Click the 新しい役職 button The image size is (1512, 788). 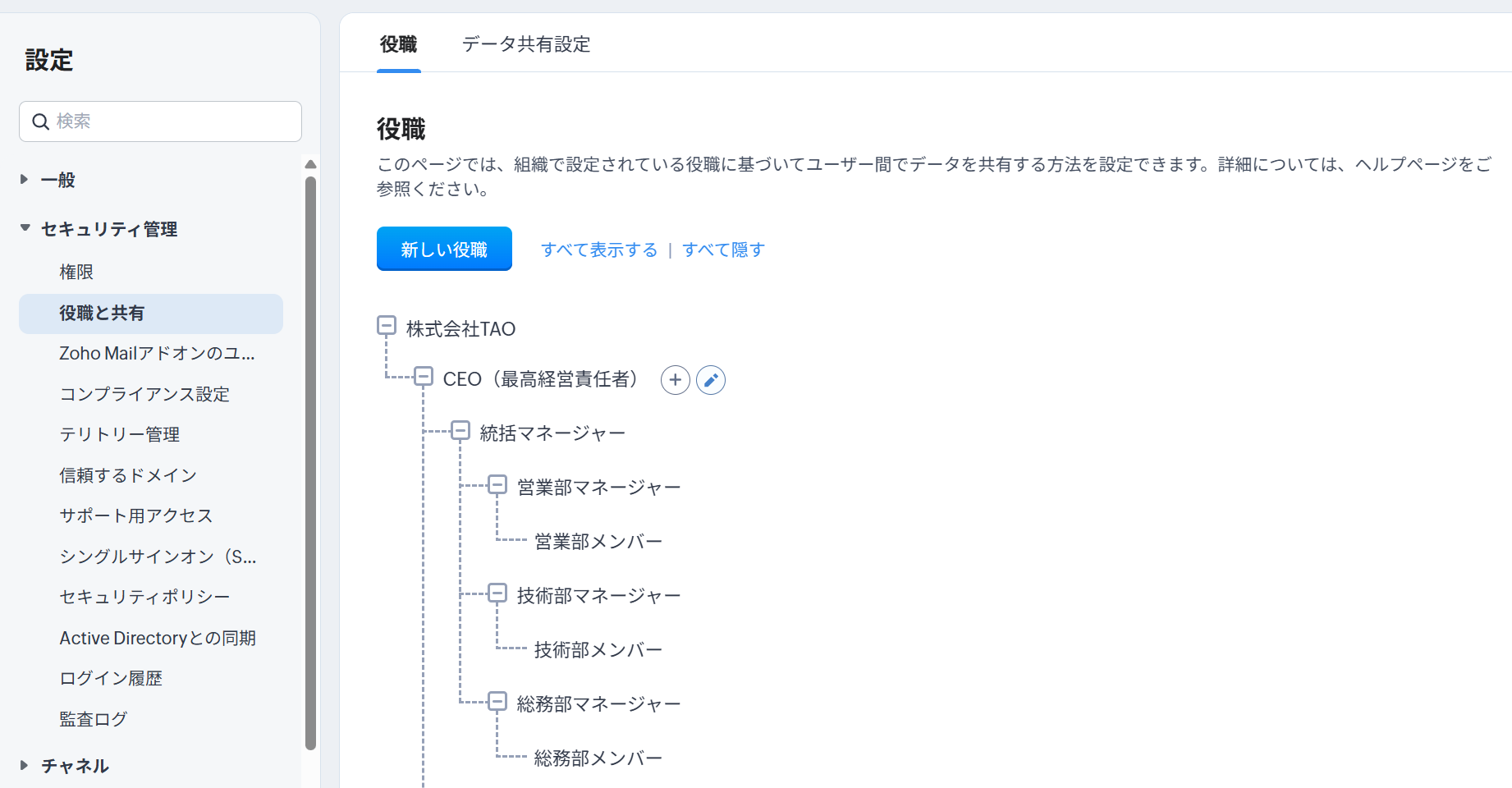click(x=444, y=249)
